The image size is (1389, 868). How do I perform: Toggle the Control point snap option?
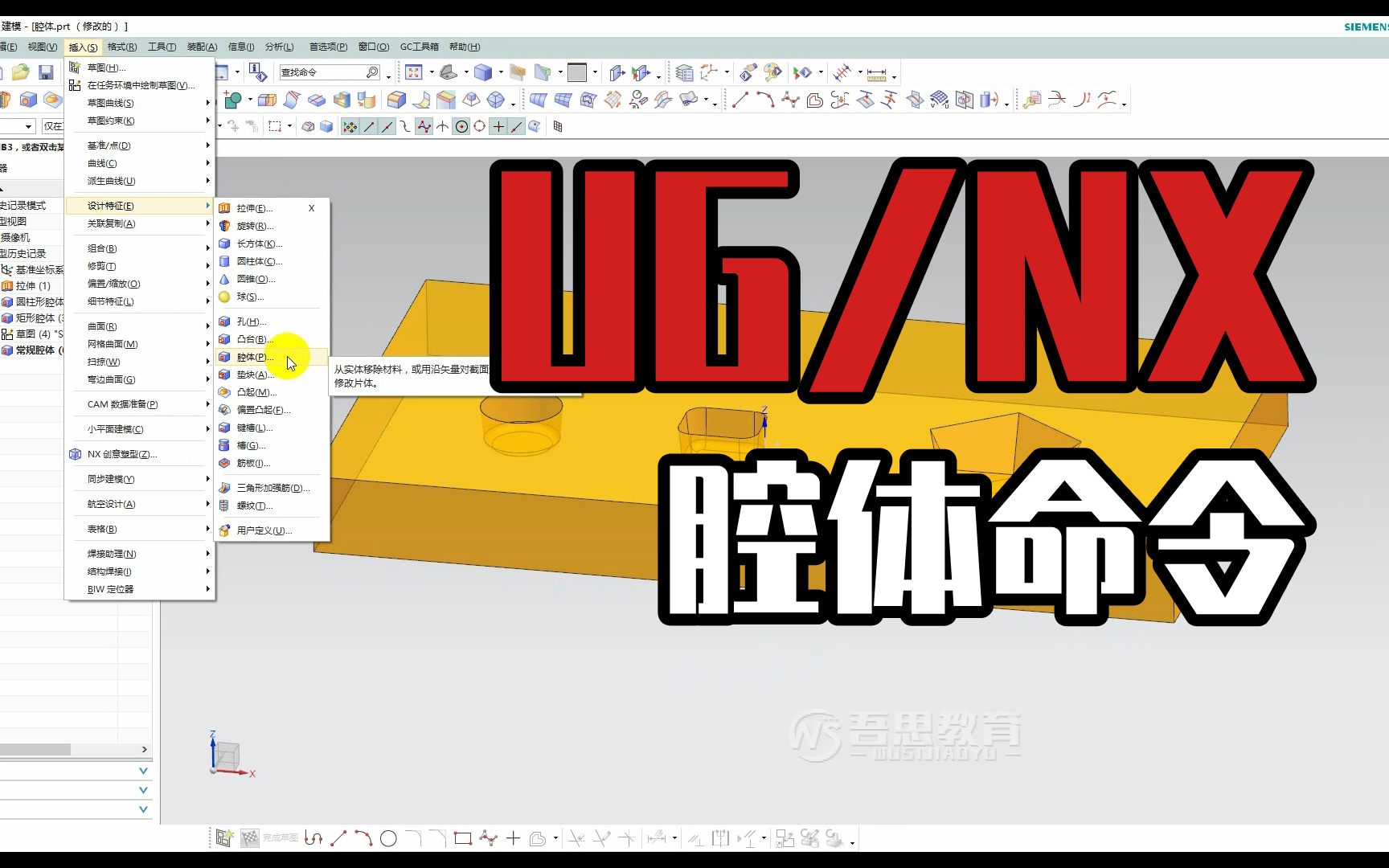[405, 127]
